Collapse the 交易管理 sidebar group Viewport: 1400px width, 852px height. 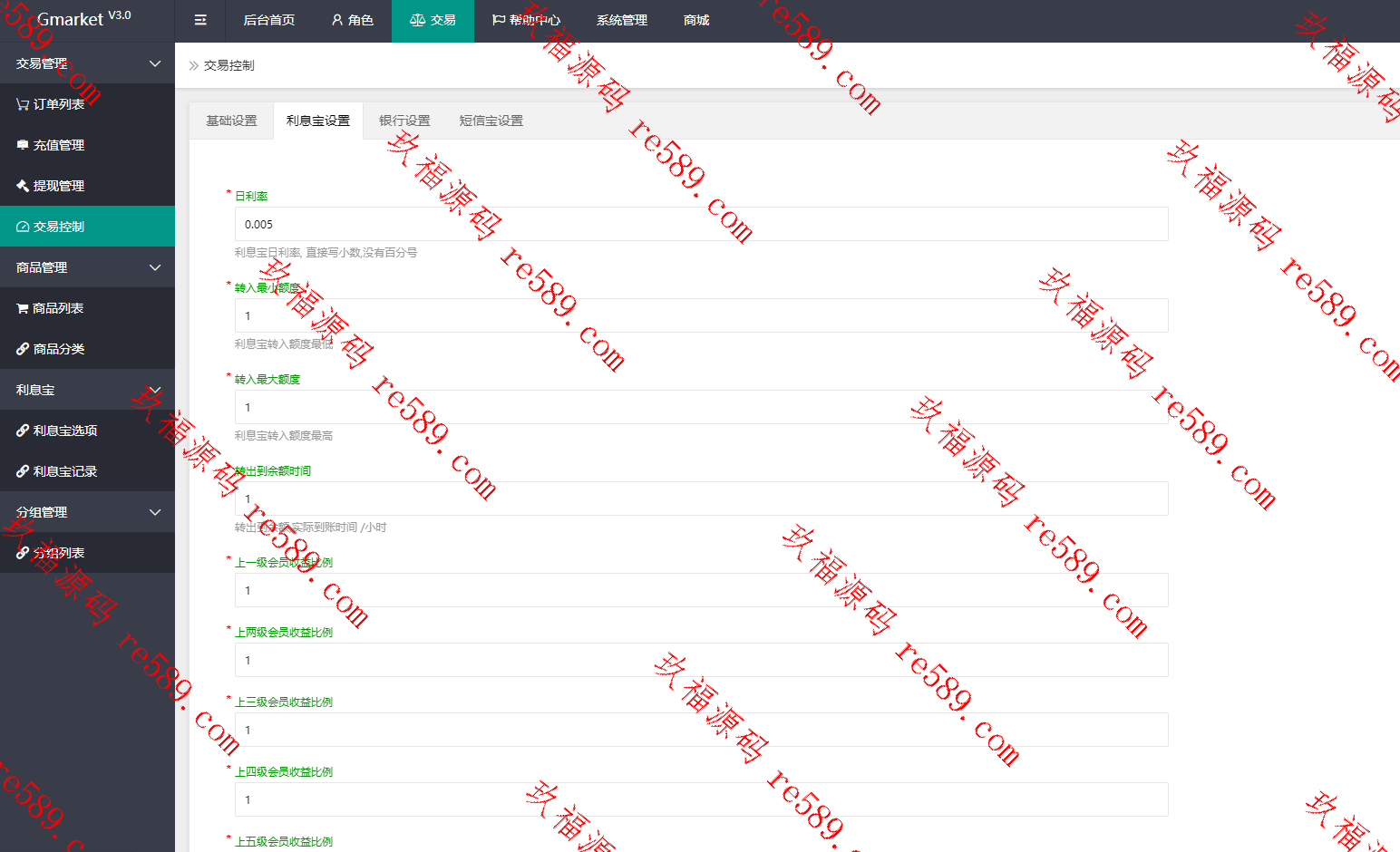(87, 63)
